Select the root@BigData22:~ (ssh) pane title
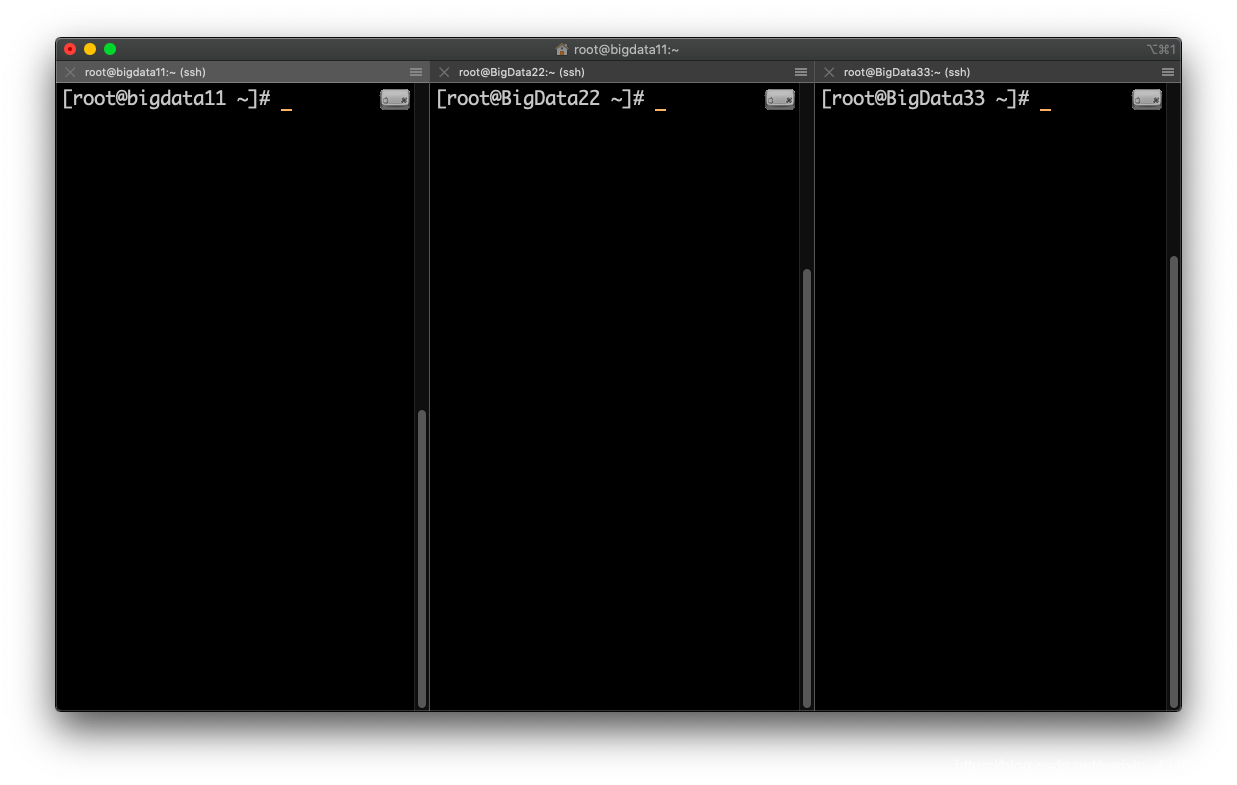The width and height of the screenshot is (1237, 785). pos(522,72)
